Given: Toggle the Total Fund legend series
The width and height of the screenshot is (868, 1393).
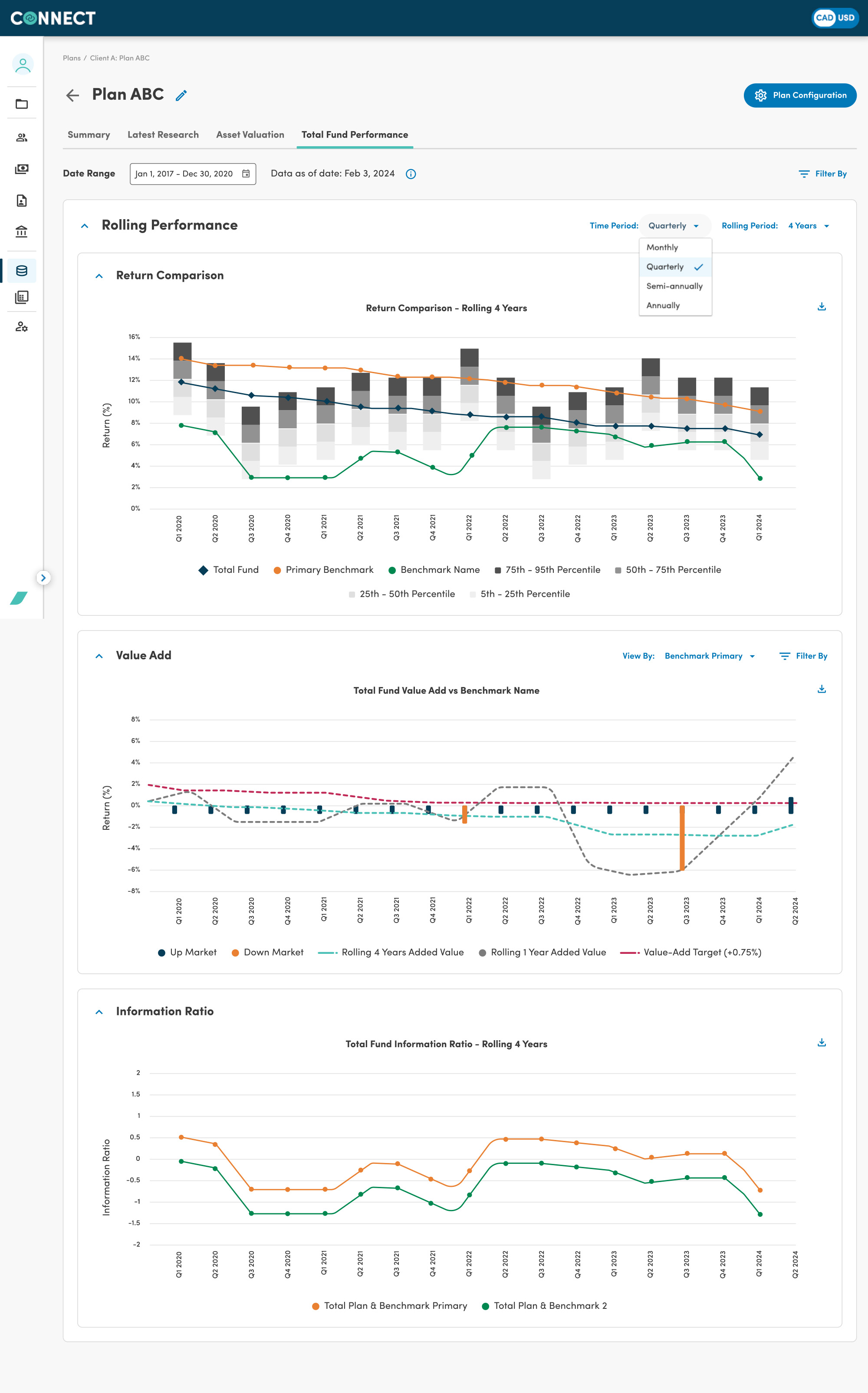Looking at the screenshot, I should pyautogui.click(x=228, y=570).
